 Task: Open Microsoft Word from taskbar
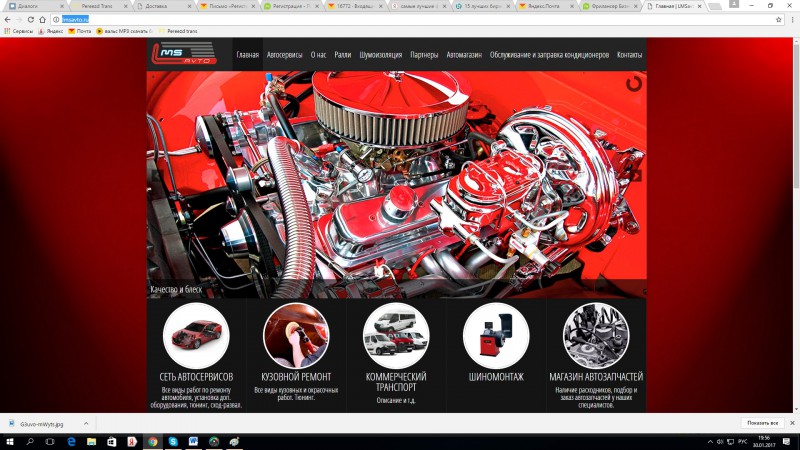point(193,442)
